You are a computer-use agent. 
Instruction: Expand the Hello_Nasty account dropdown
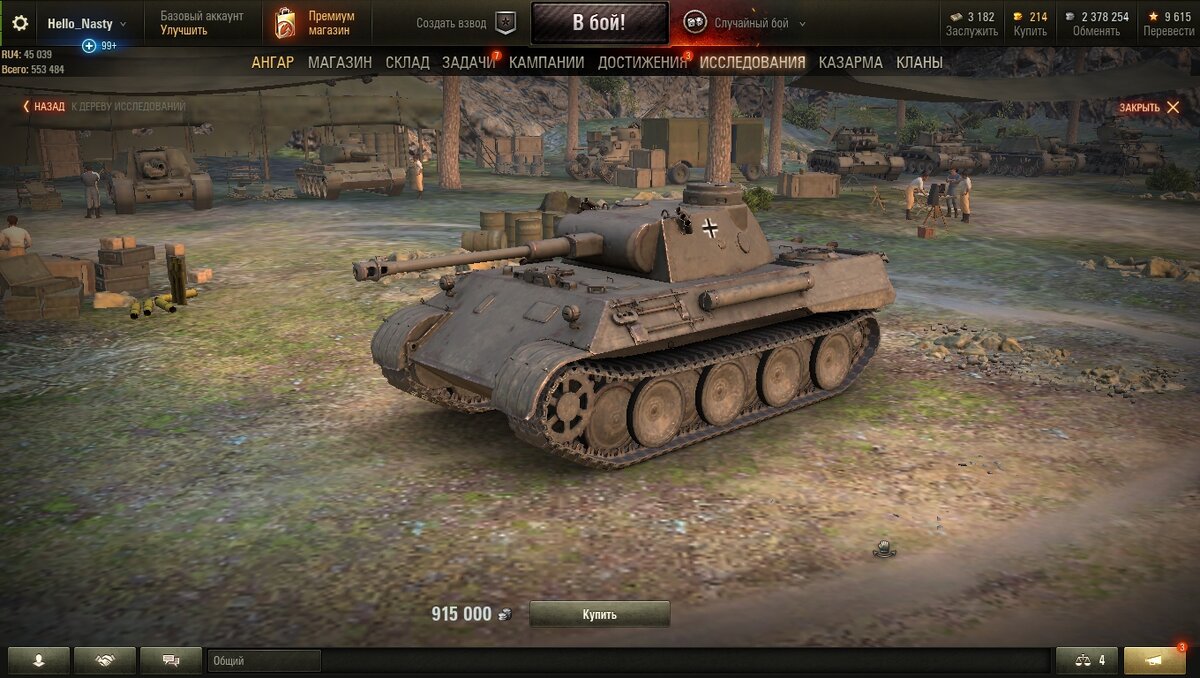click(x=122, y=24)
